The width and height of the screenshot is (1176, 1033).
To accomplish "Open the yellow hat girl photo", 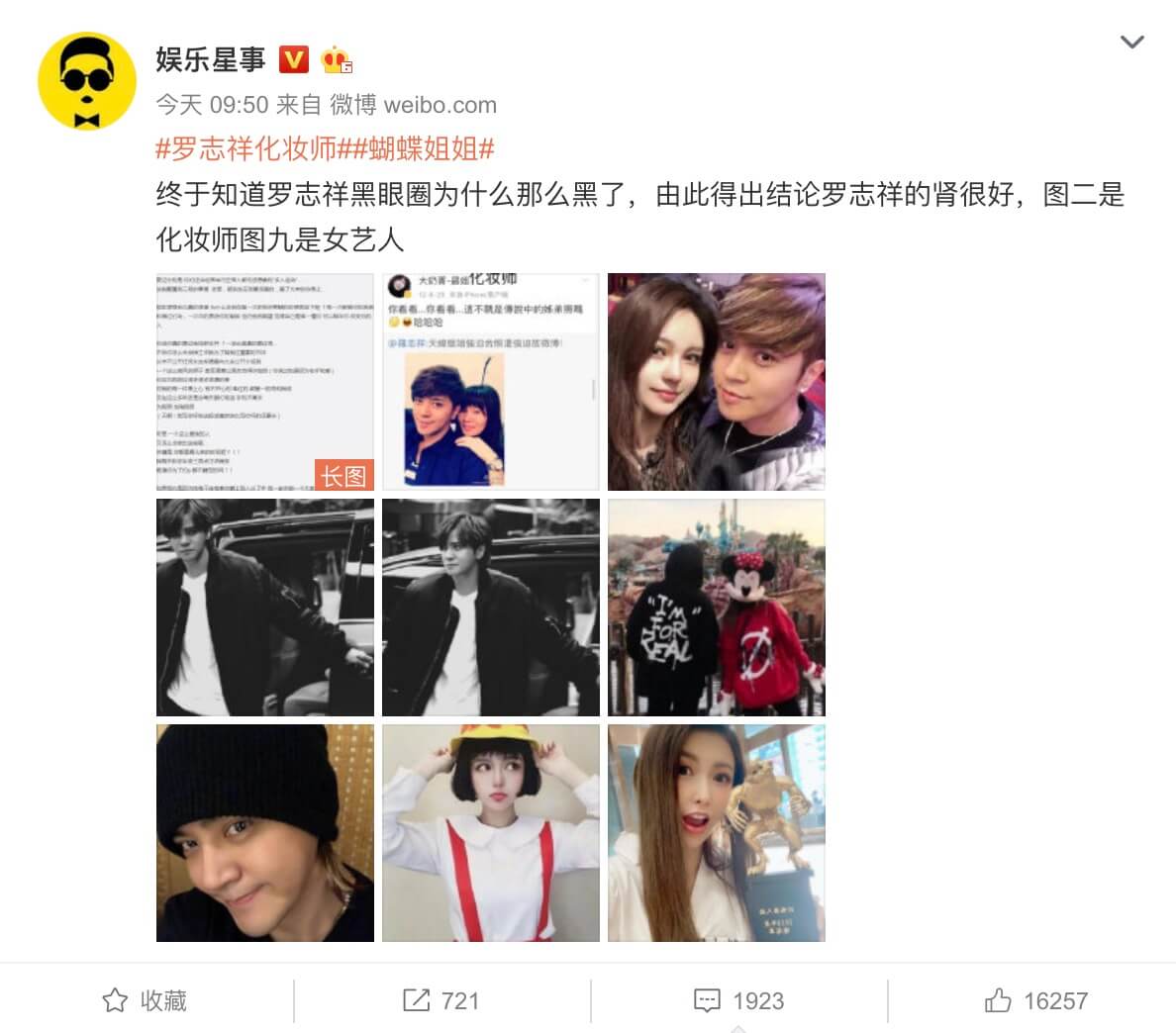I will pos(491,833).
